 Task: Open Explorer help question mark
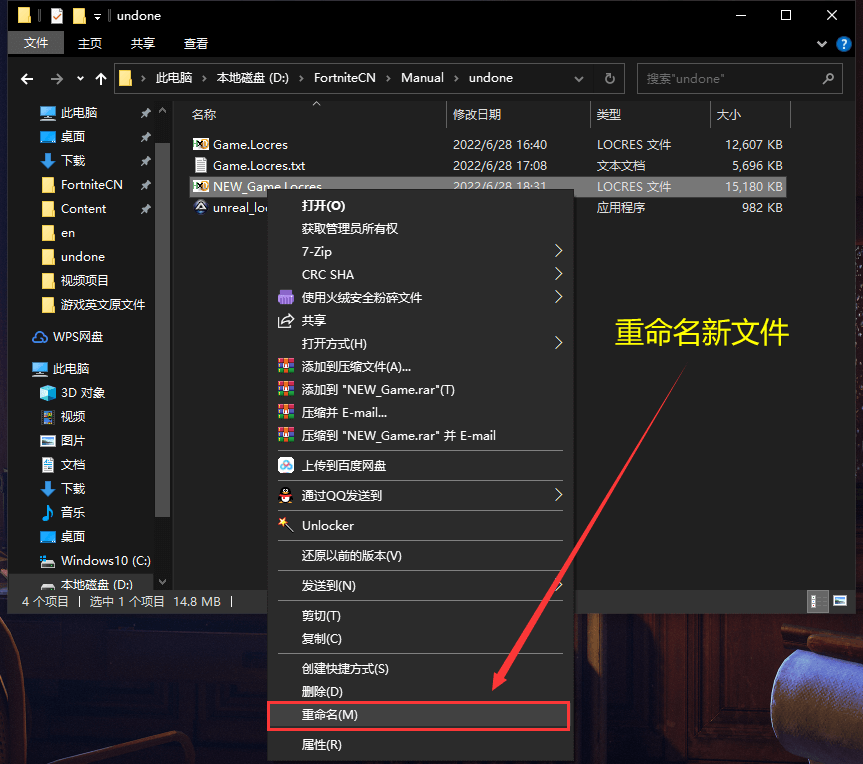(843, 43)
